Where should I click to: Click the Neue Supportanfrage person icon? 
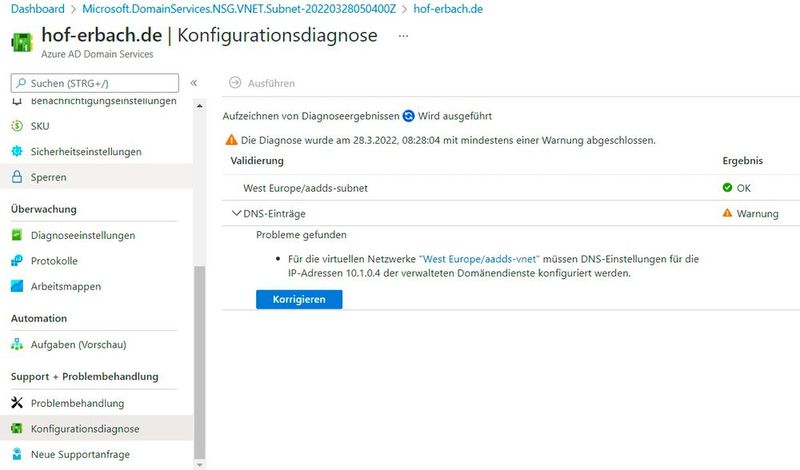17,454
